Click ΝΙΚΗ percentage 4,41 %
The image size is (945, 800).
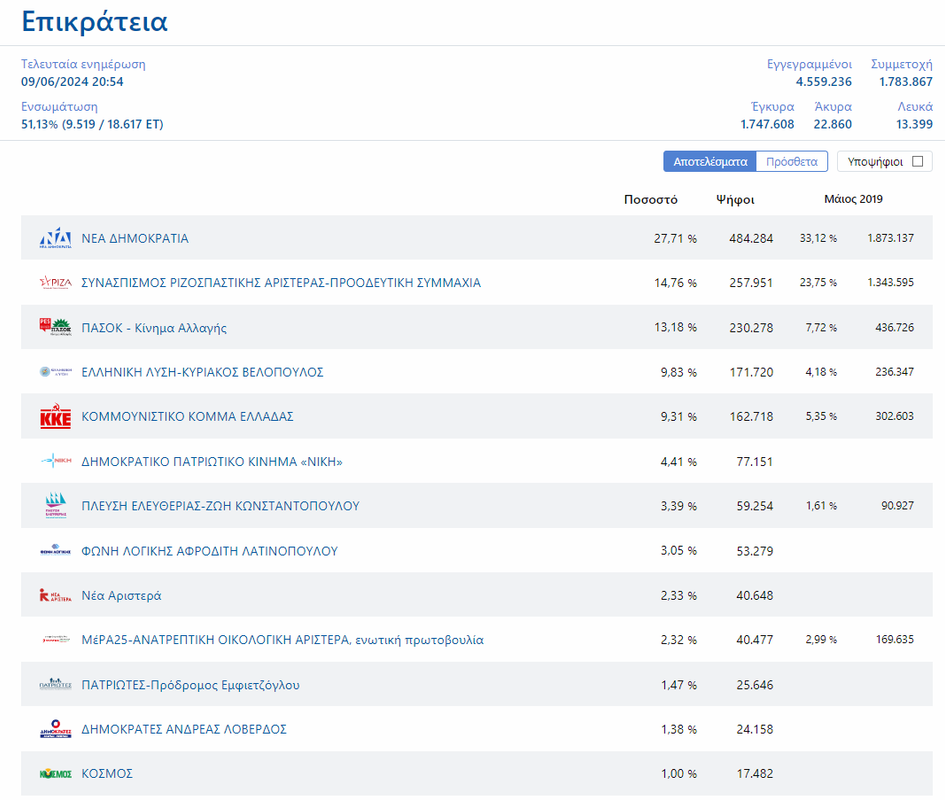tap(679, 461)
